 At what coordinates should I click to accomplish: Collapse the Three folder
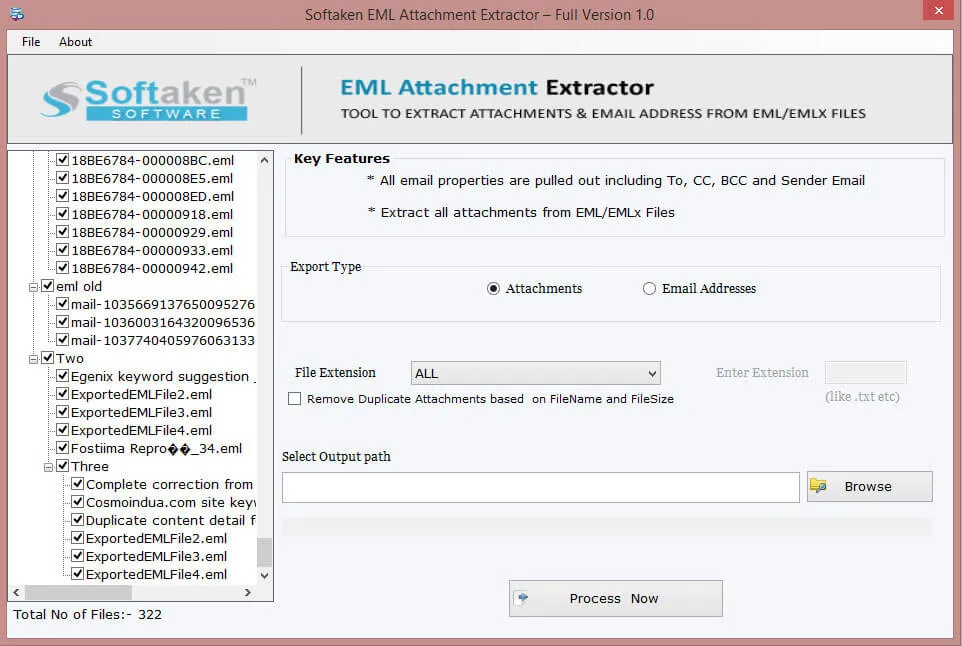pos(48,467)
